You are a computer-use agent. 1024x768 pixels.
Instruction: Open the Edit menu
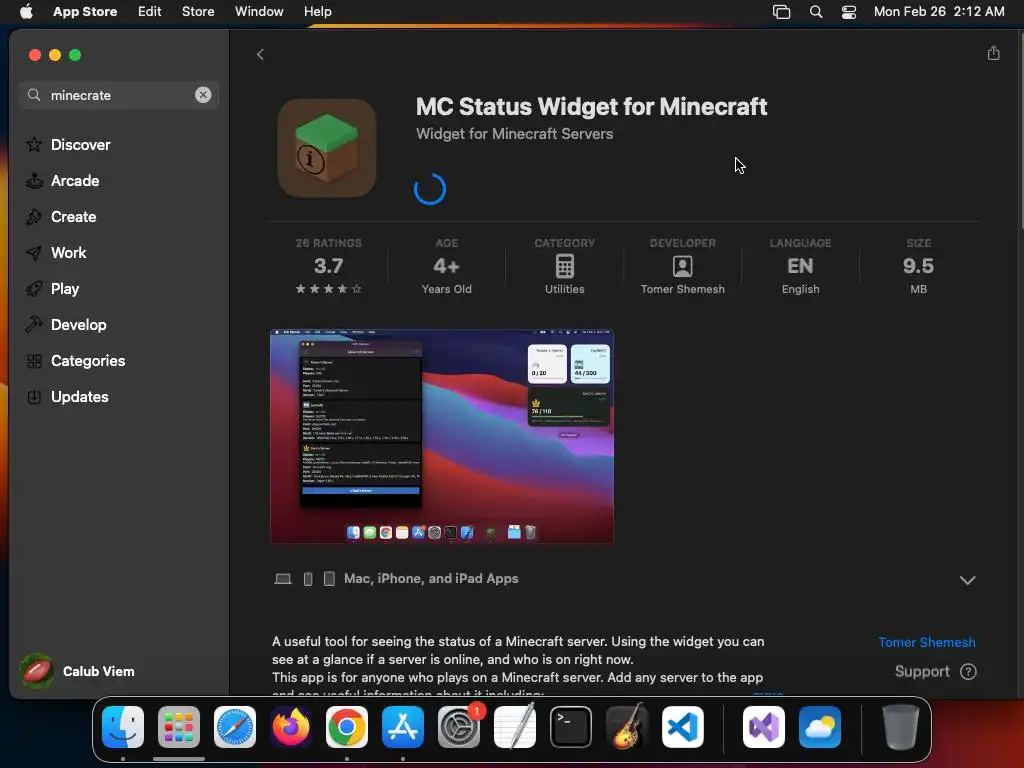pos(150,11)
